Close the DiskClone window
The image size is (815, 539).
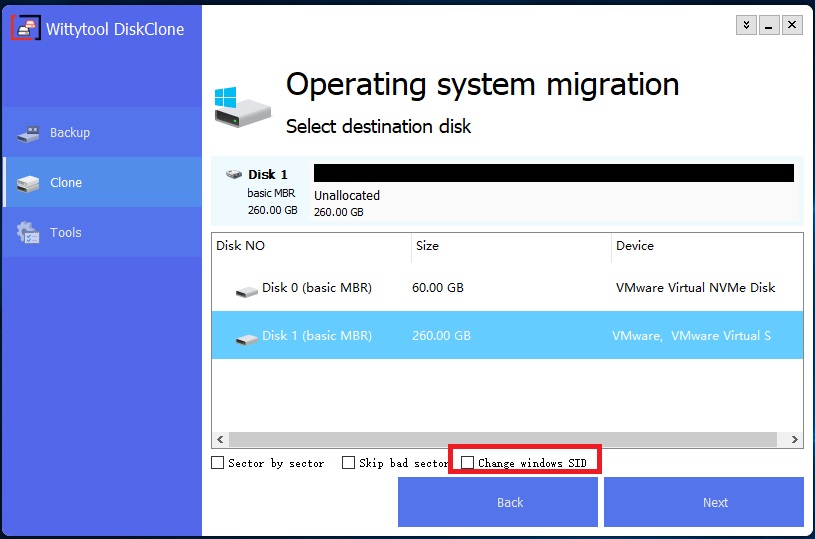pos(792,25)
